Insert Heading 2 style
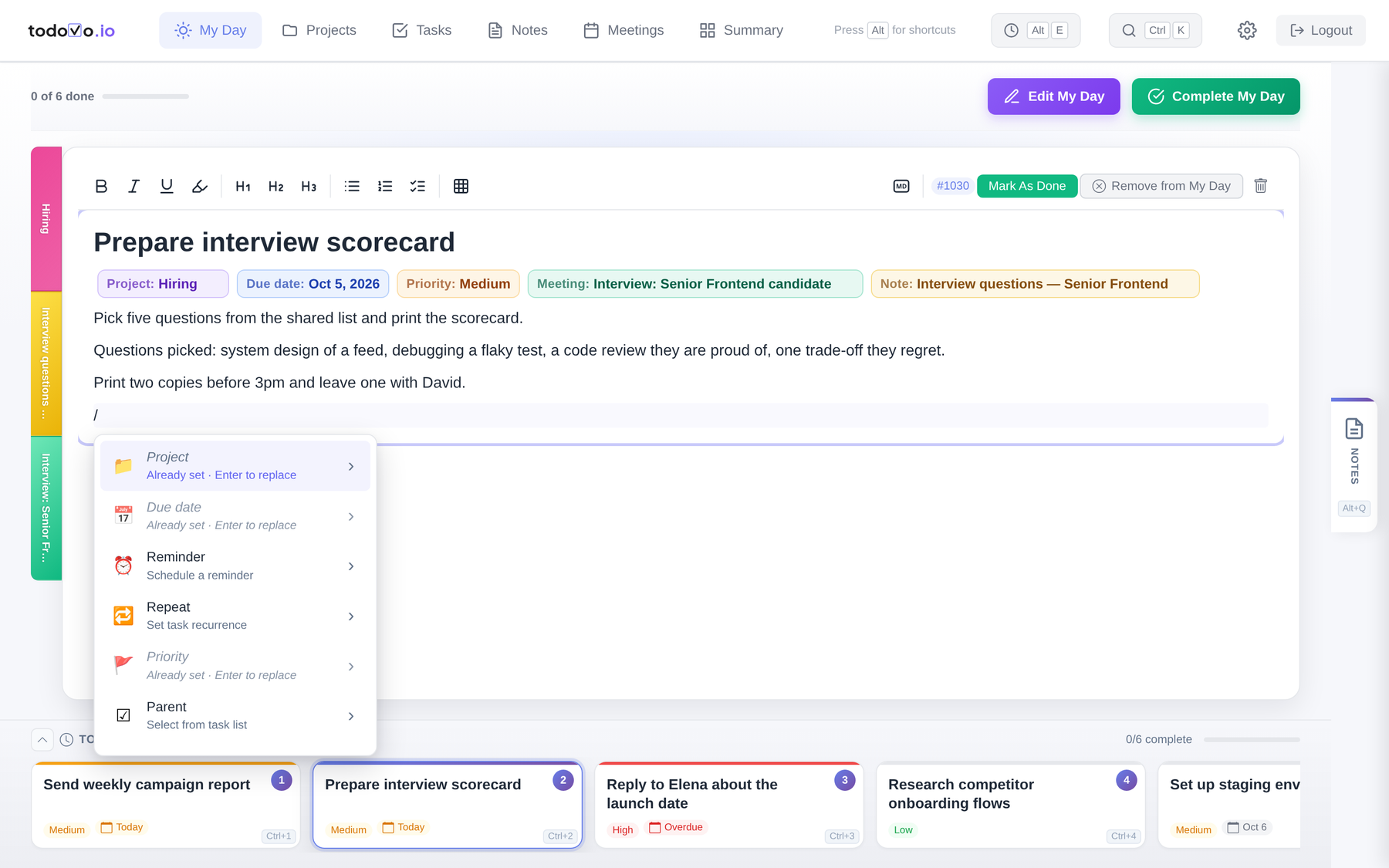The width and height of the screenshot is (1389, 868). coord(276,186)
